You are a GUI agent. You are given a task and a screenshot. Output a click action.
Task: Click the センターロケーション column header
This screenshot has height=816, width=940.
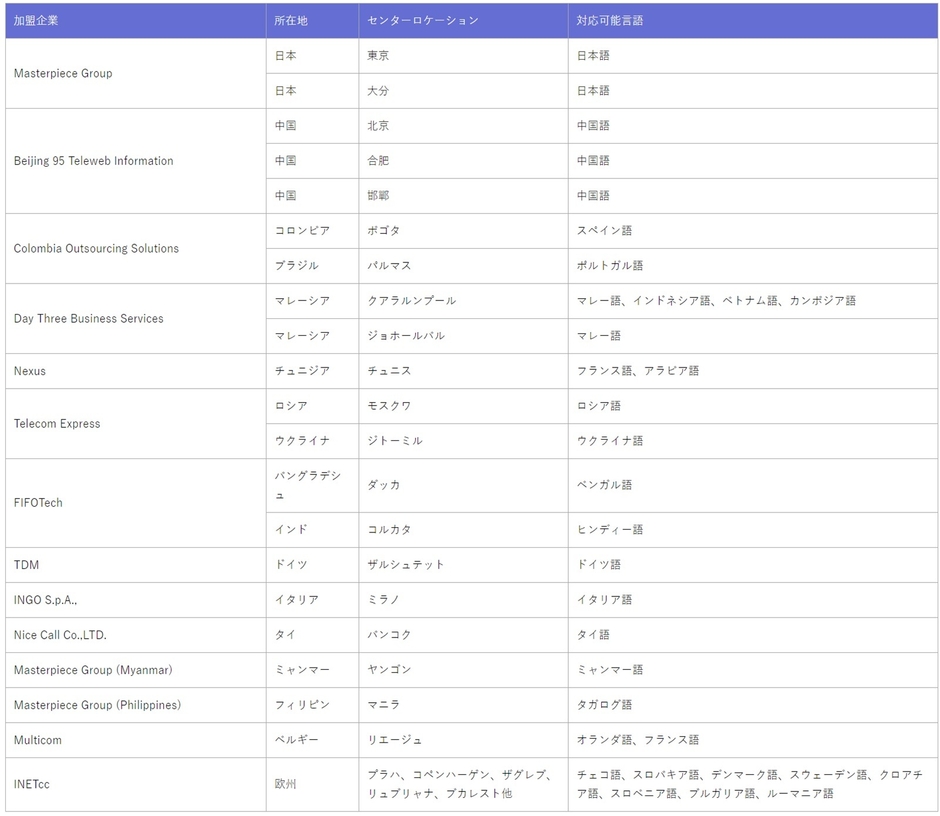pos(412,20)
